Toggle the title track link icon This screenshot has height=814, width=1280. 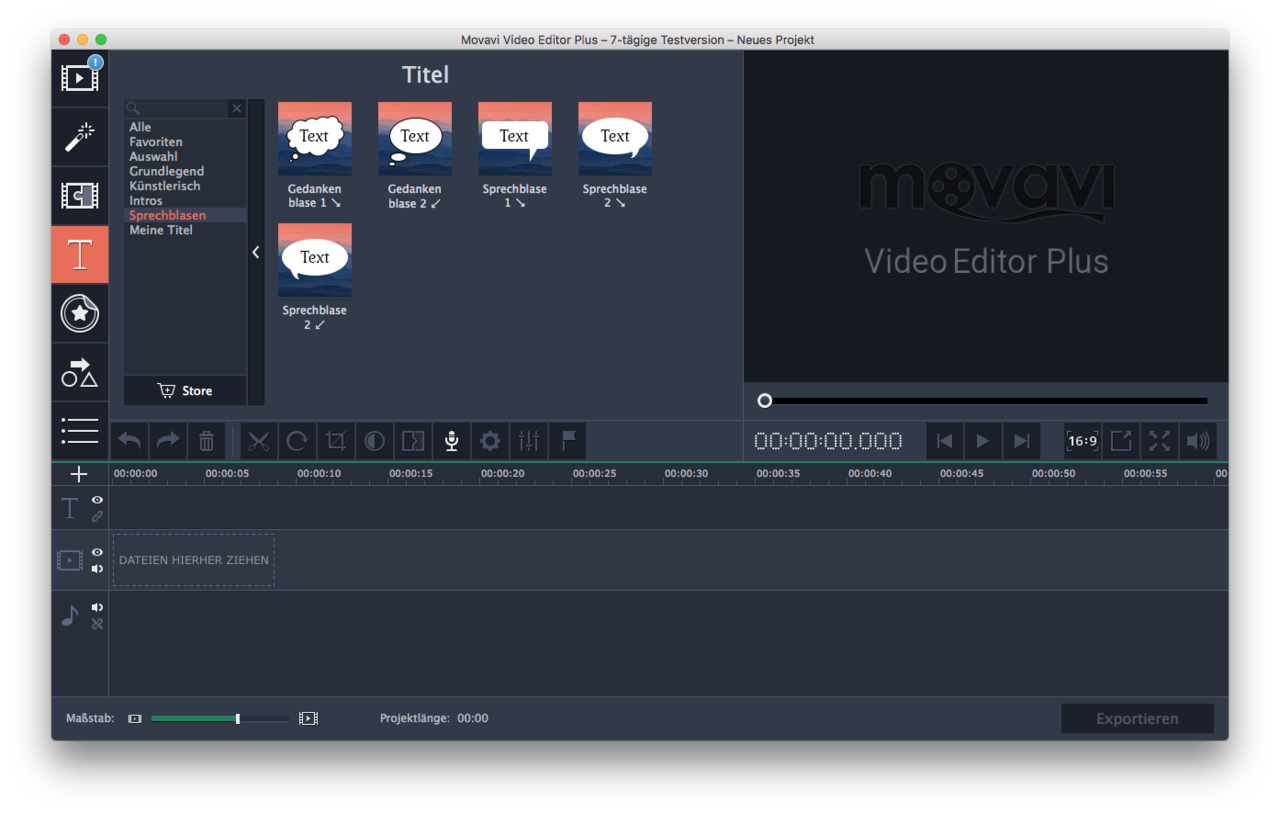pyautogui.click(x=97, y=516)
